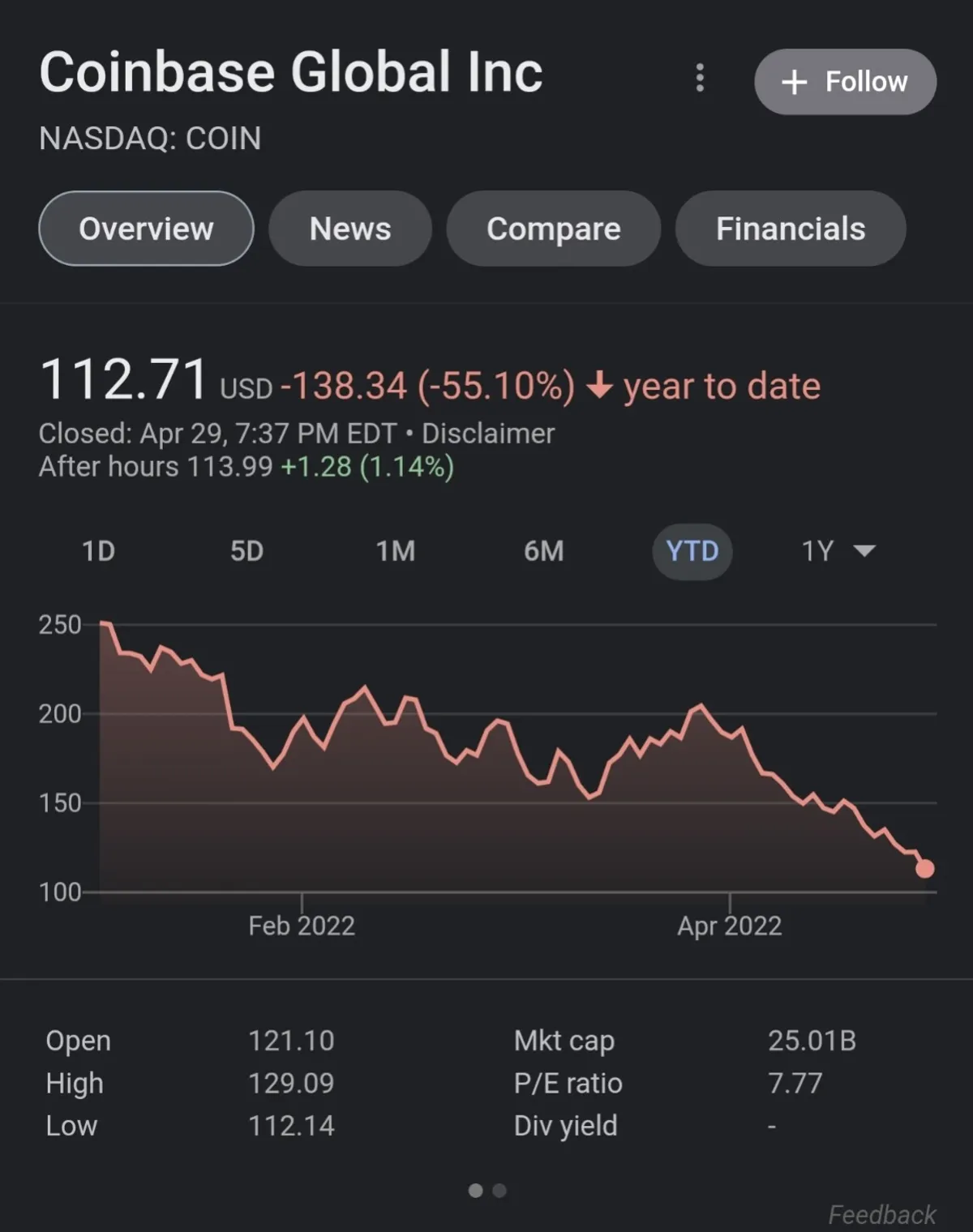
Task: Select the 1Y chart range
Action: 817,551
